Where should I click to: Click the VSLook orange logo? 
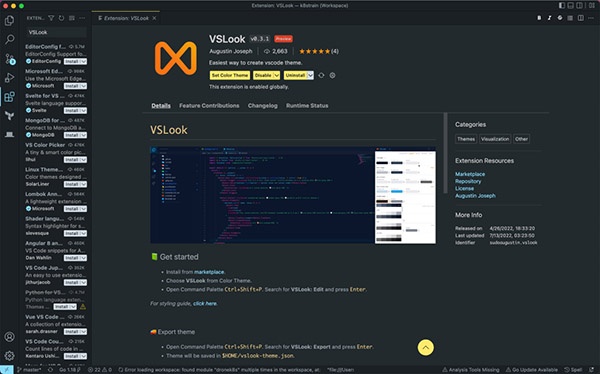click(176, 58)
